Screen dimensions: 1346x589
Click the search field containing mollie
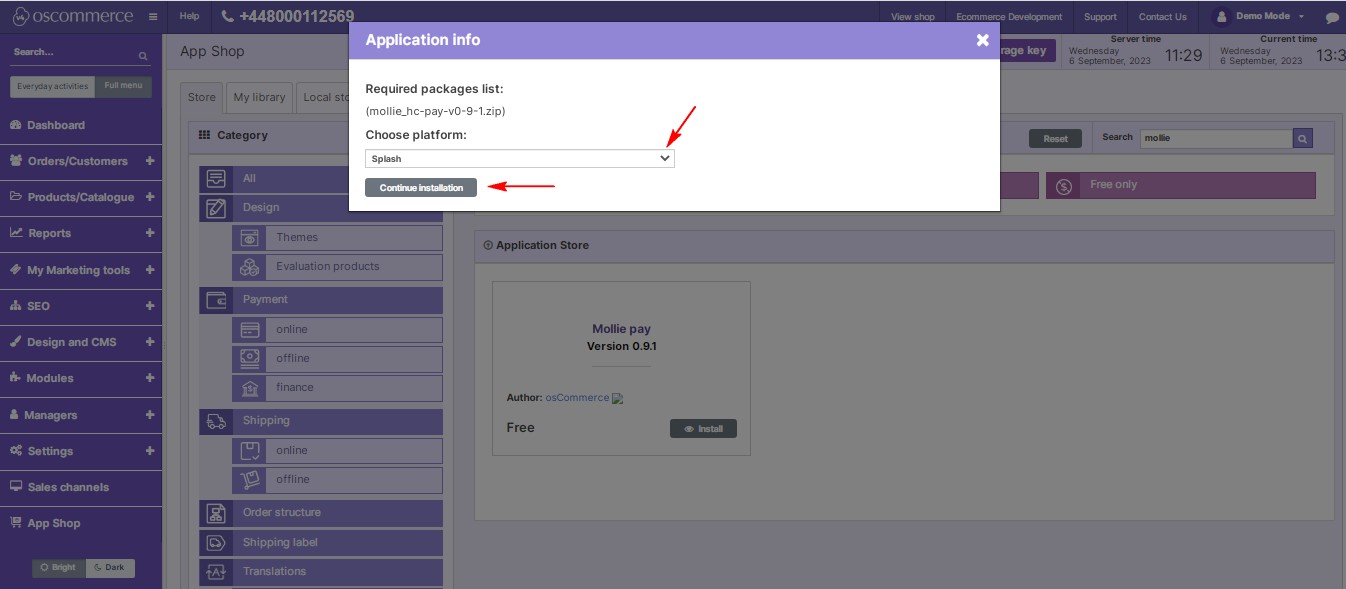[1216, 138]
